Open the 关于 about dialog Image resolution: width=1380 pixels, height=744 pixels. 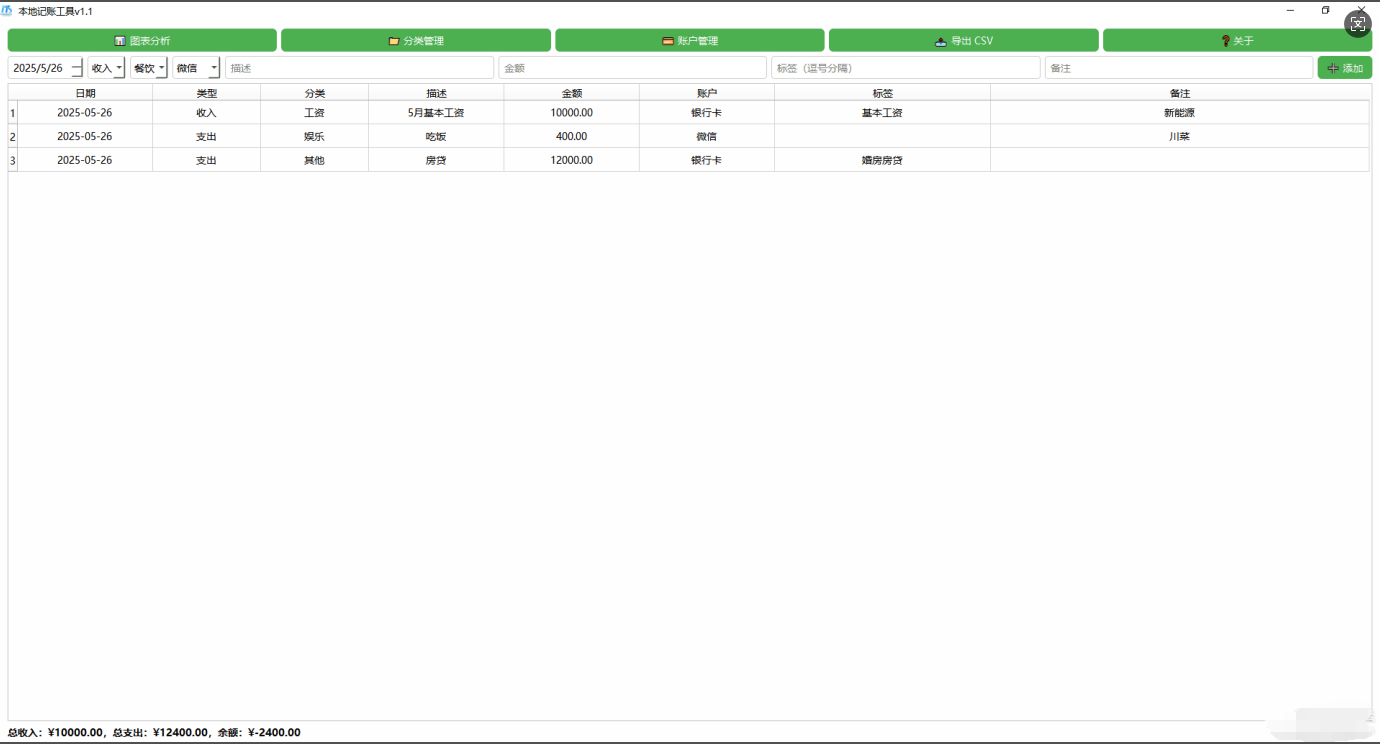1237,41
